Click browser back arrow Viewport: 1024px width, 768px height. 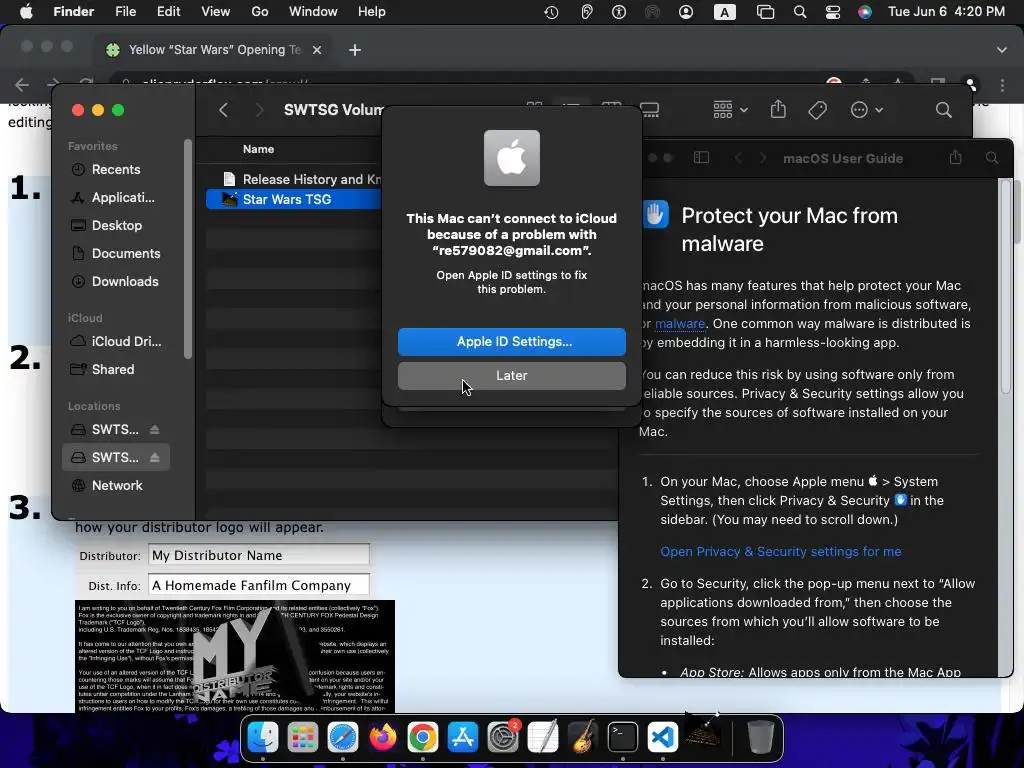pyautogui.click(x=22, y=84)
